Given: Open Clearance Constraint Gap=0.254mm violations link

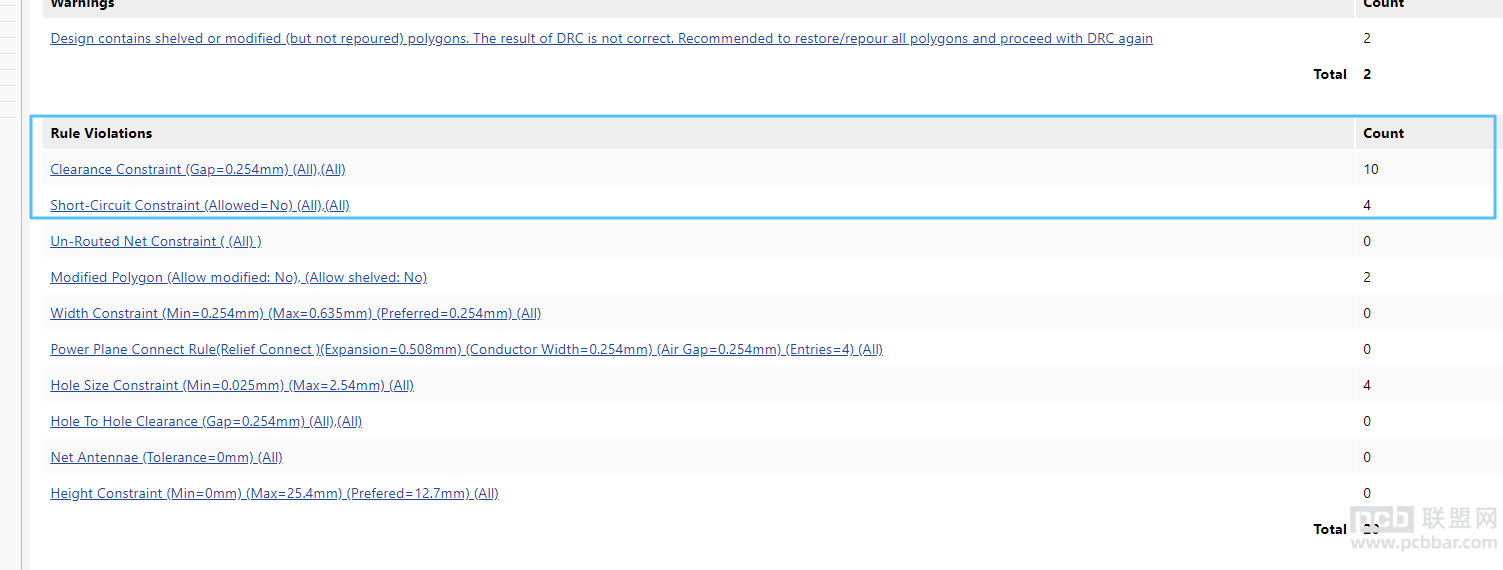Looking at the screenshot, I should tap(198, 169).
